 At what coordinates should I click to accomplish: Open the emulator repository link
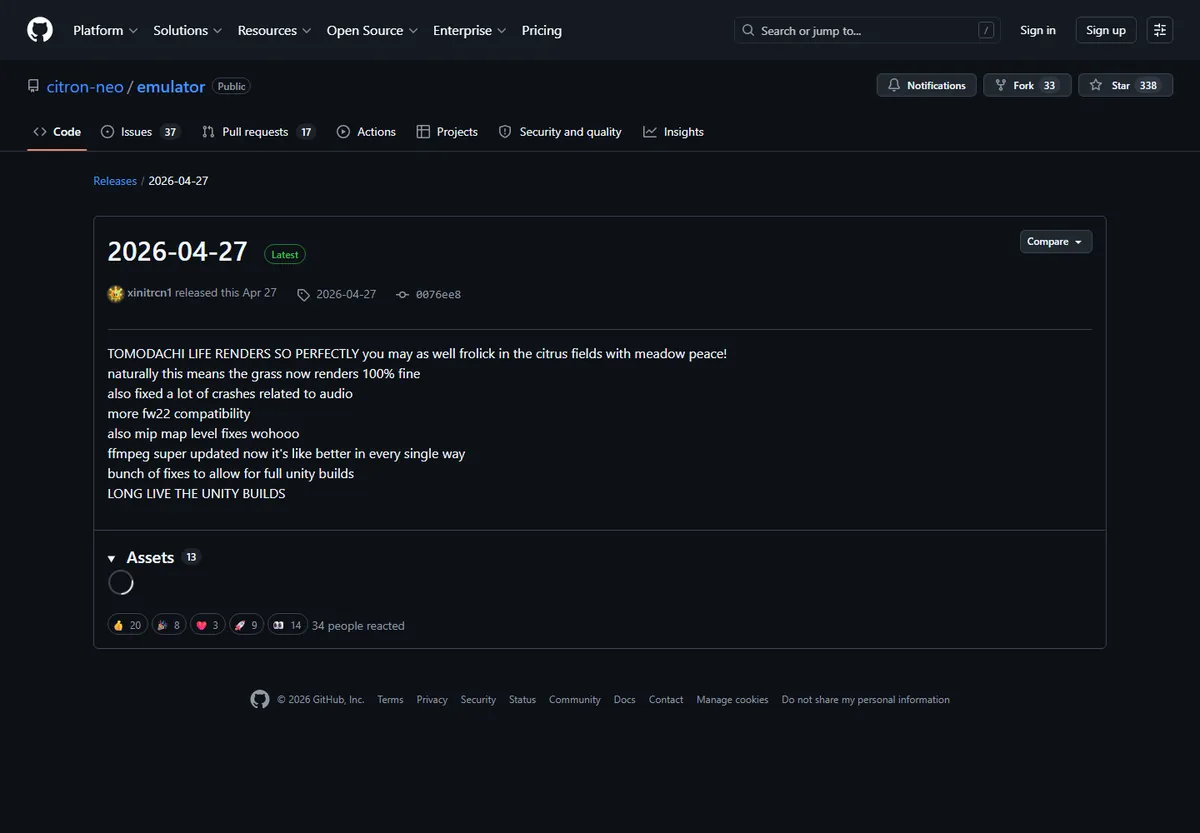click(171, 87)
